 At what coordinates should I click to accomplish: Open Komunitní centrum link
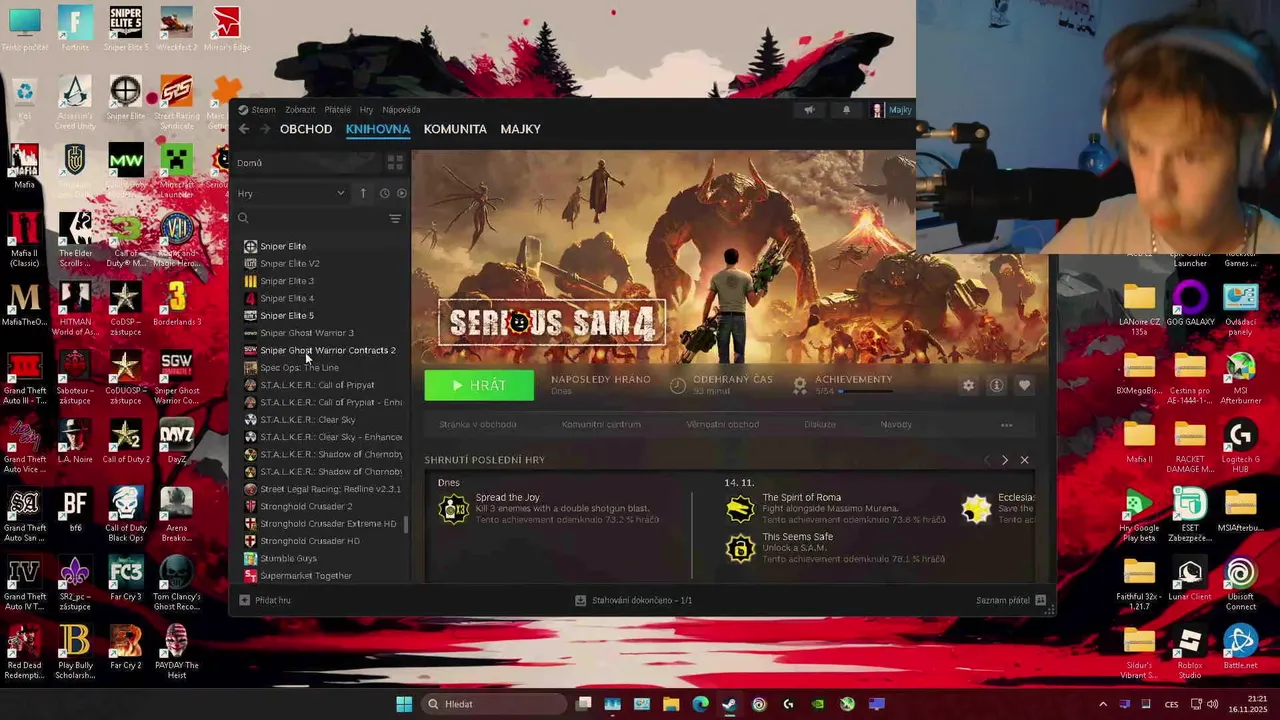(x=601, y=424)
